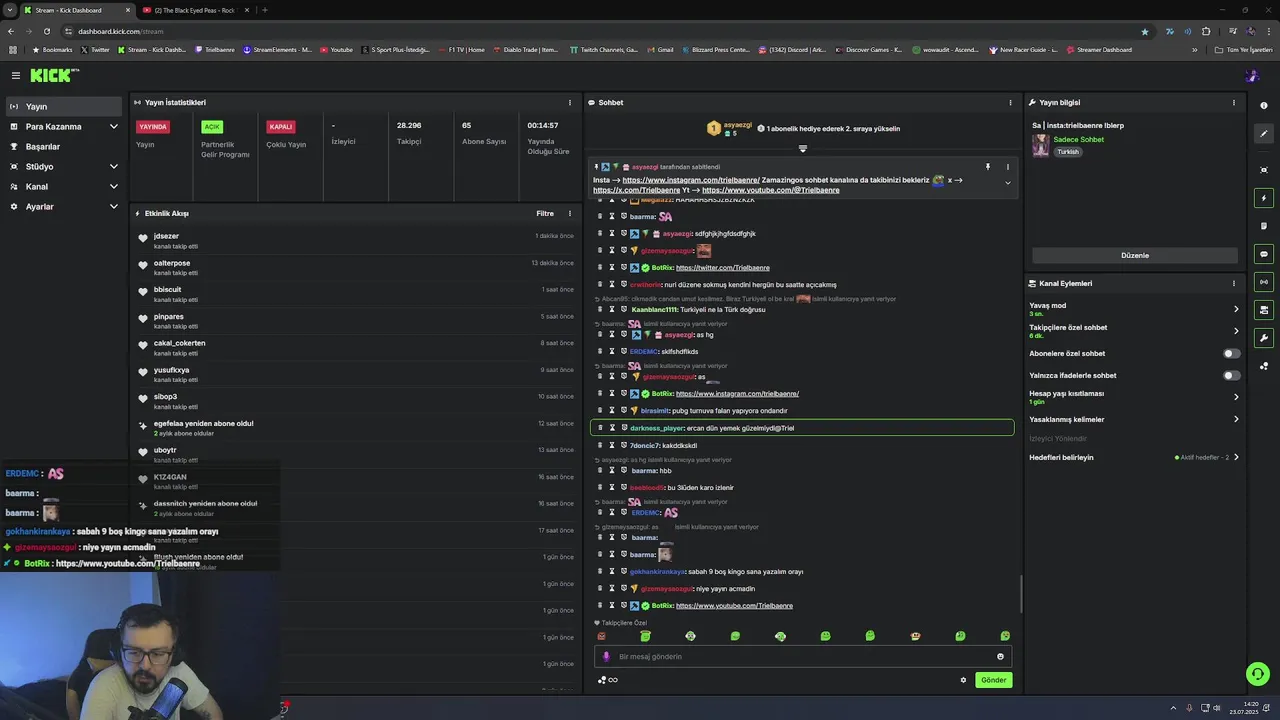Image resolution: width=1280 pixels, height=720 pixels.
Task: Click the browser address bar
Action: [x=600, y=31]
